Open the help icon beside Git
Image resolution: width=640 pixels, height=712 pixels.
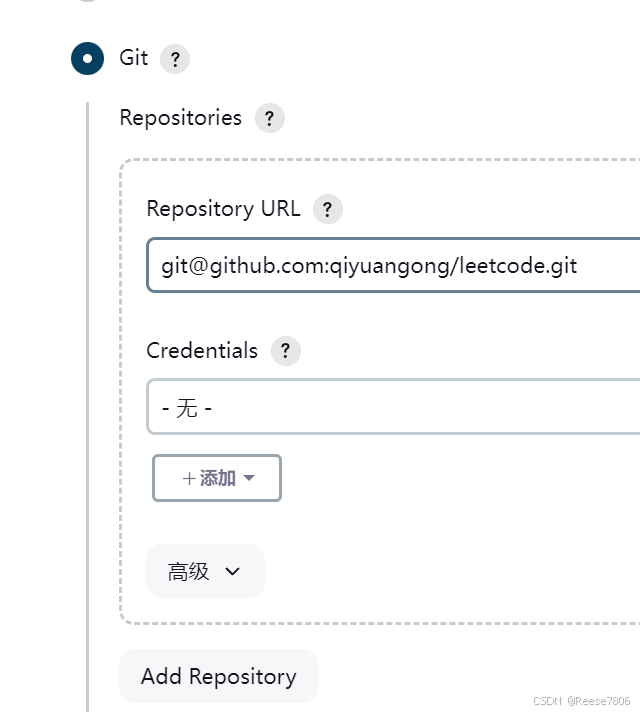coord(175,59)
